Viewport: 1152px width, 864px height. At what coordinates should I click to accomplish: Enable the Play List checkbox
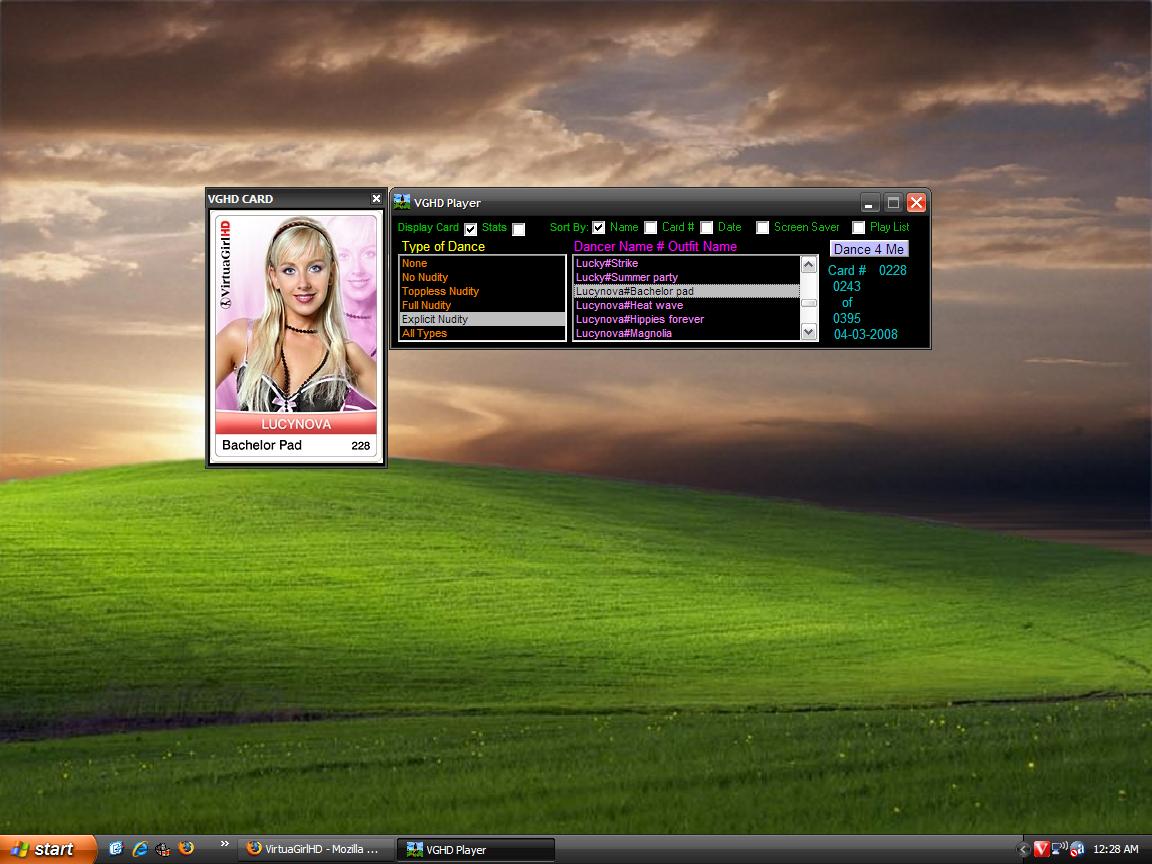pos(858,228)
